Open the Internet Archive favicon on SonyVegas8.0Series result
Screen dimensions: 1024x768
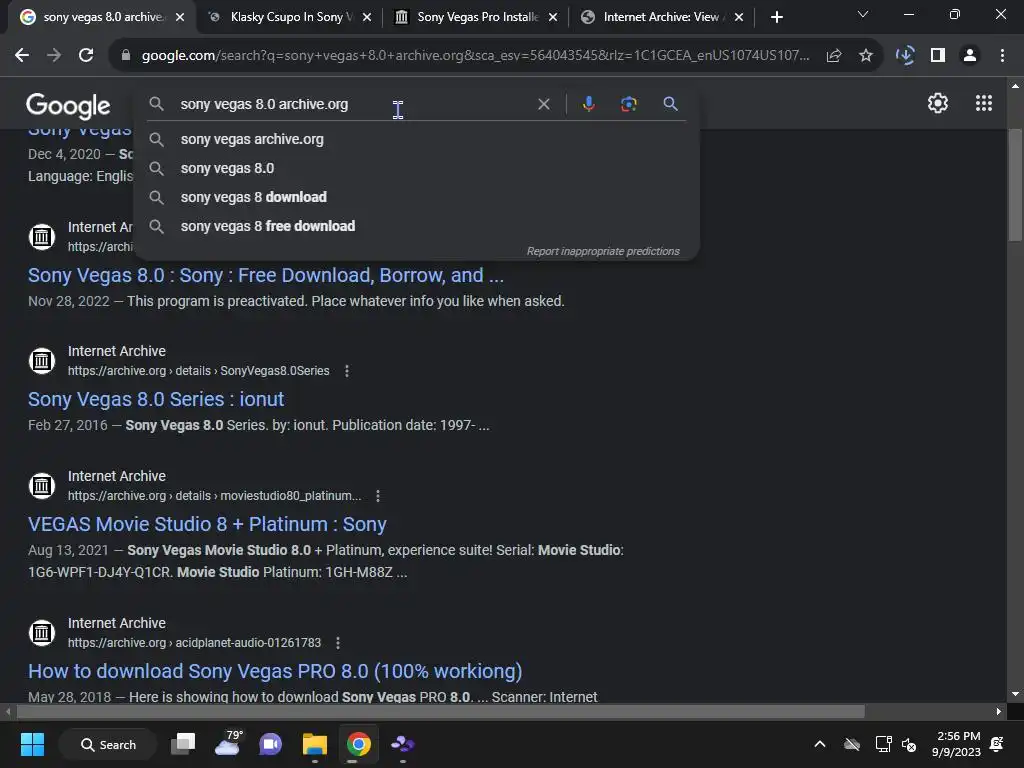(42, 360)
